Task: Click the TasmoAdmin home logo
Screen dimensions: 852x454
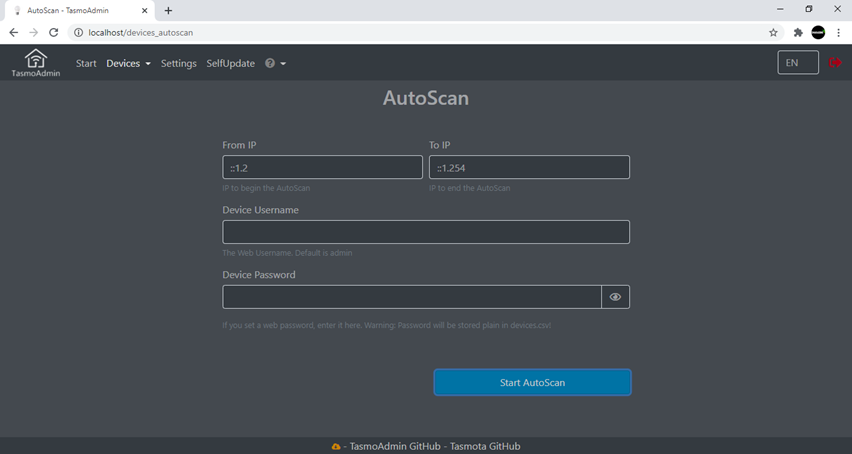Action: pyautogui.click(x=36, y=63)
